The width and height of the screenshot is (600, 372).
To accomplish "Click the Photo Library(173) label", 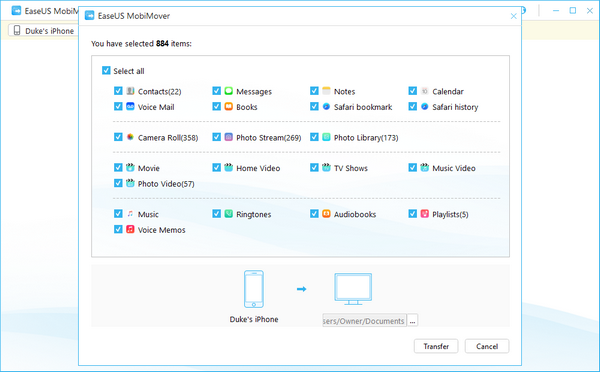I will tap(366, 138).
